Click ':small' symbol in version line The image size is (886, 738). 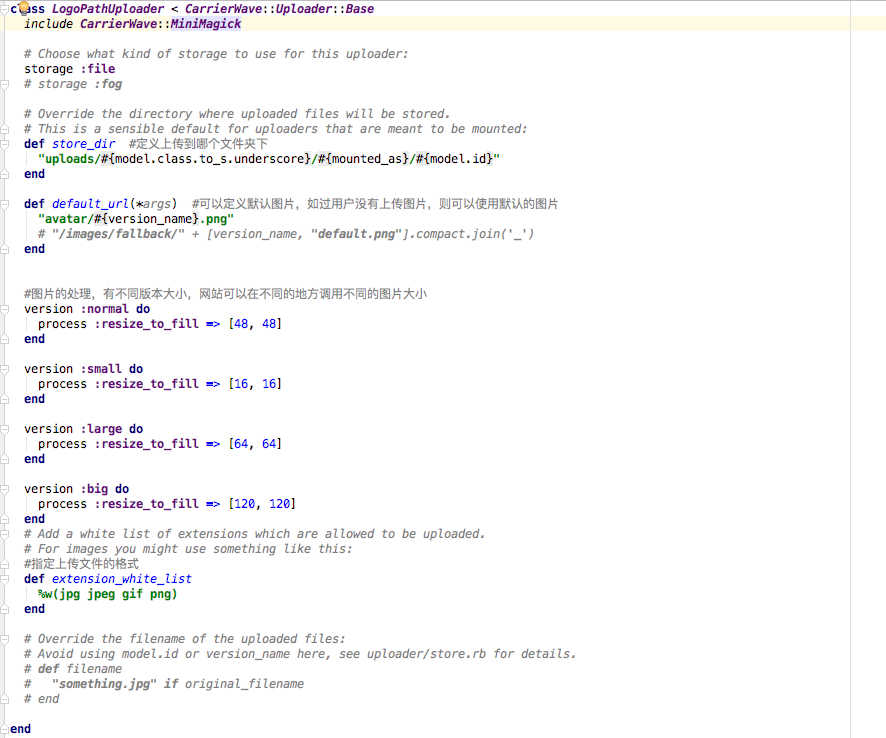coord(101,369)
